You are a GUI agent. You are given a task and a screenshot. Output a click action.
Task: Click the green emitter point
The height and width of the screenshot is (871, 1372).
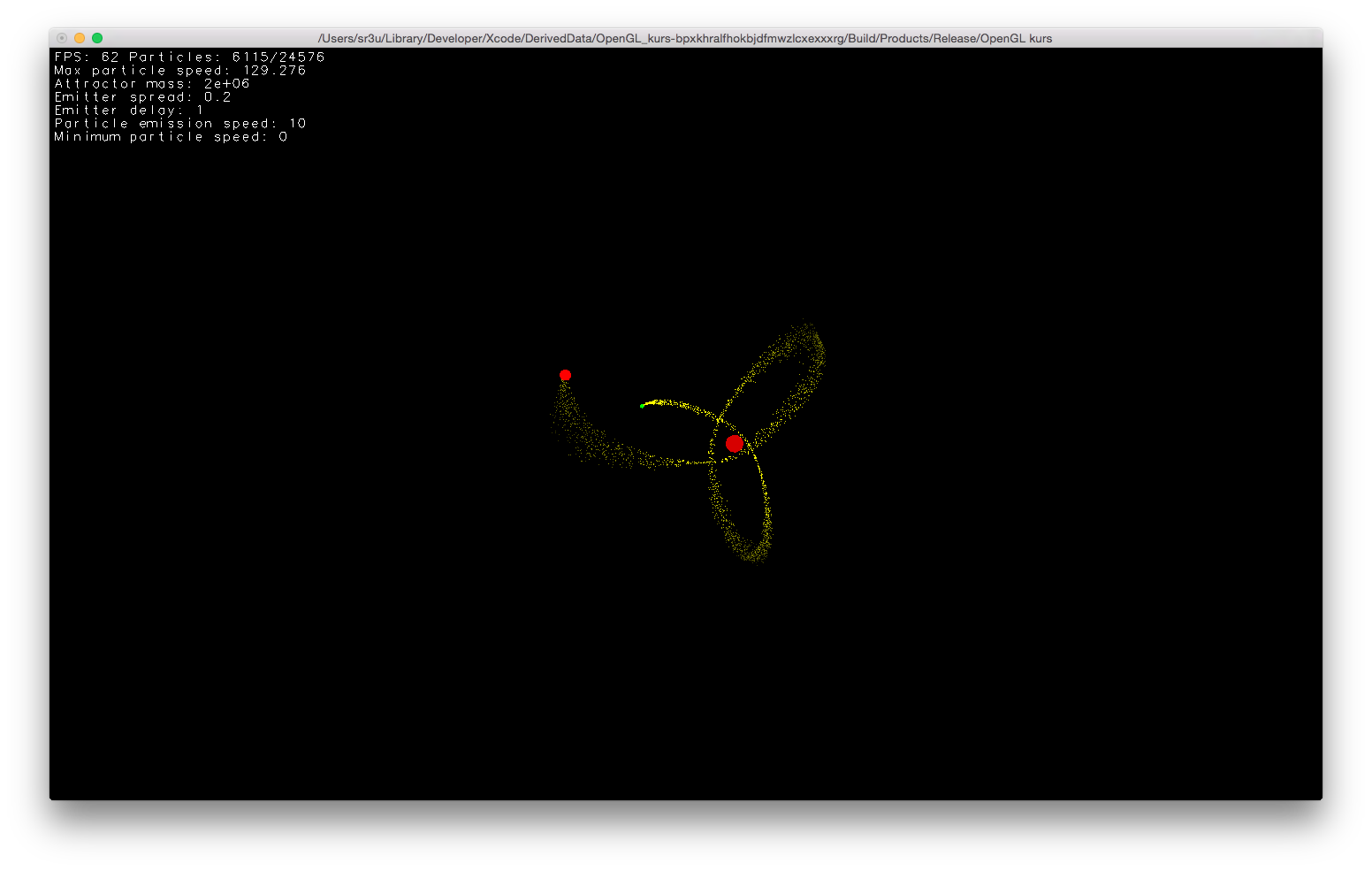pos(642,406)
